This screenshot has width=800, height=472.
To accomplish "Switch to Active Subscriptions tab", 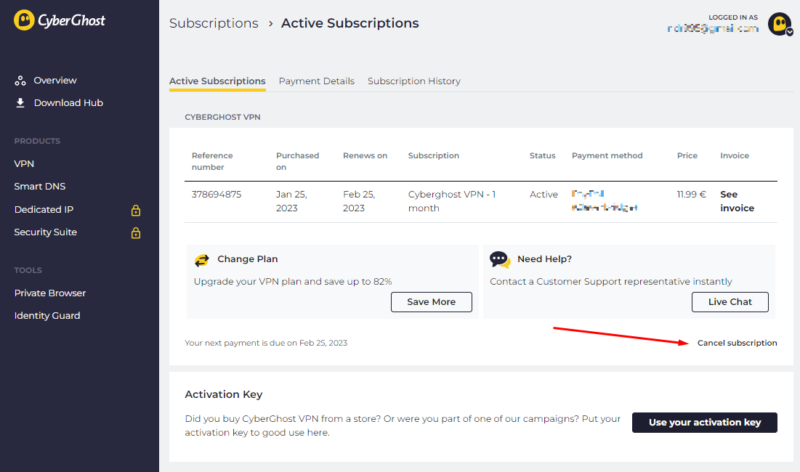I will (217, 81).
